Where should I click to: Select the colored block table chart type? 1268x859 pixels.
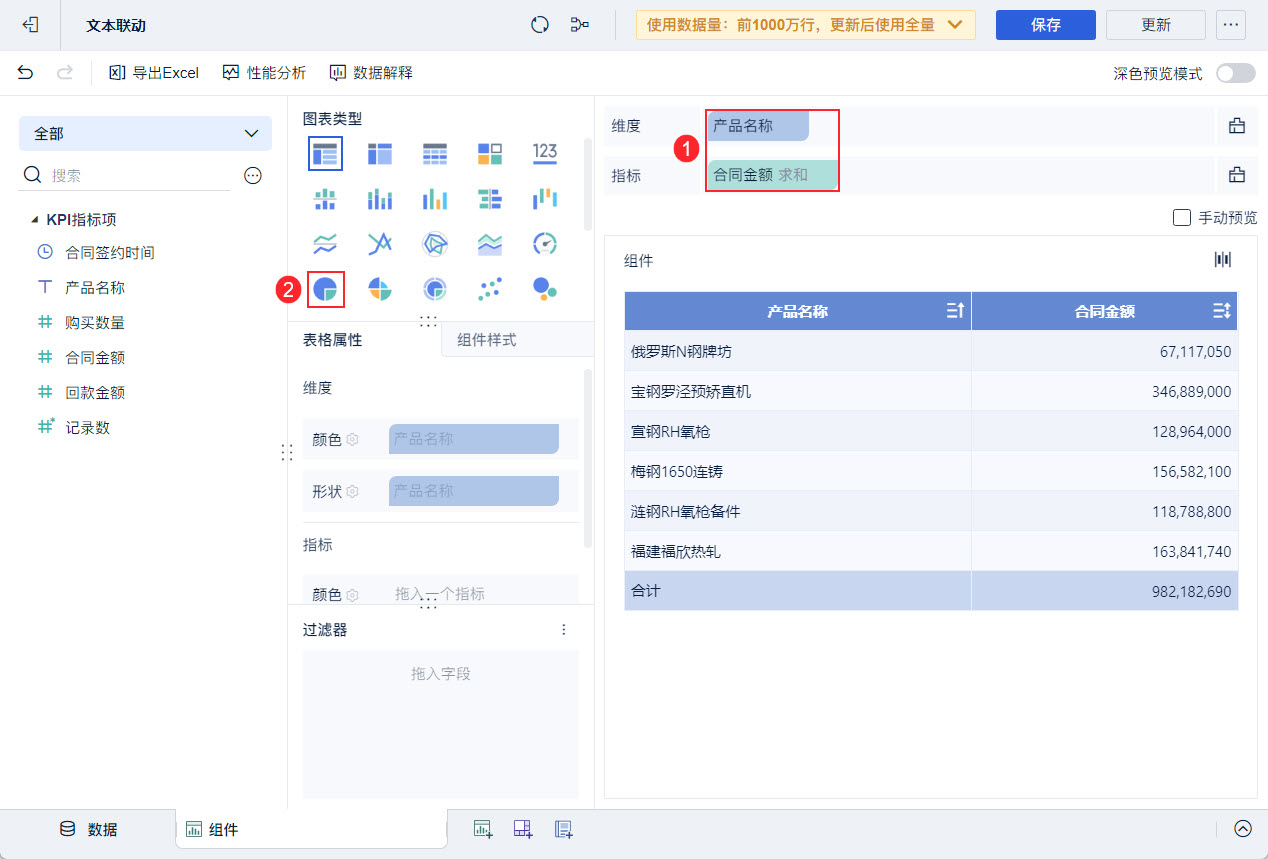click(x=490, y=153)
